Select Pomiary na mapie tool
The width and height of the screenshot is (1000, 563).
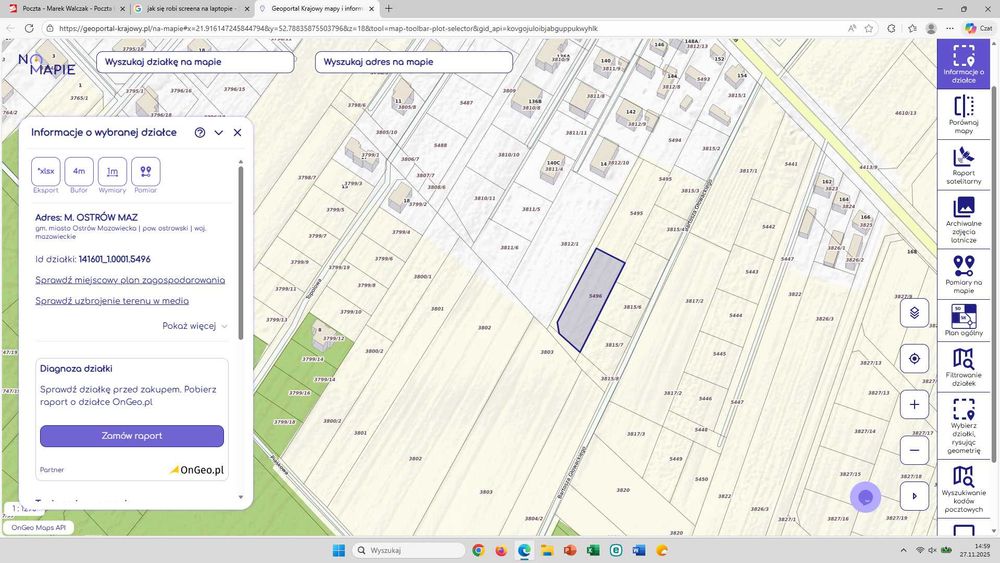tap(963, 274)
